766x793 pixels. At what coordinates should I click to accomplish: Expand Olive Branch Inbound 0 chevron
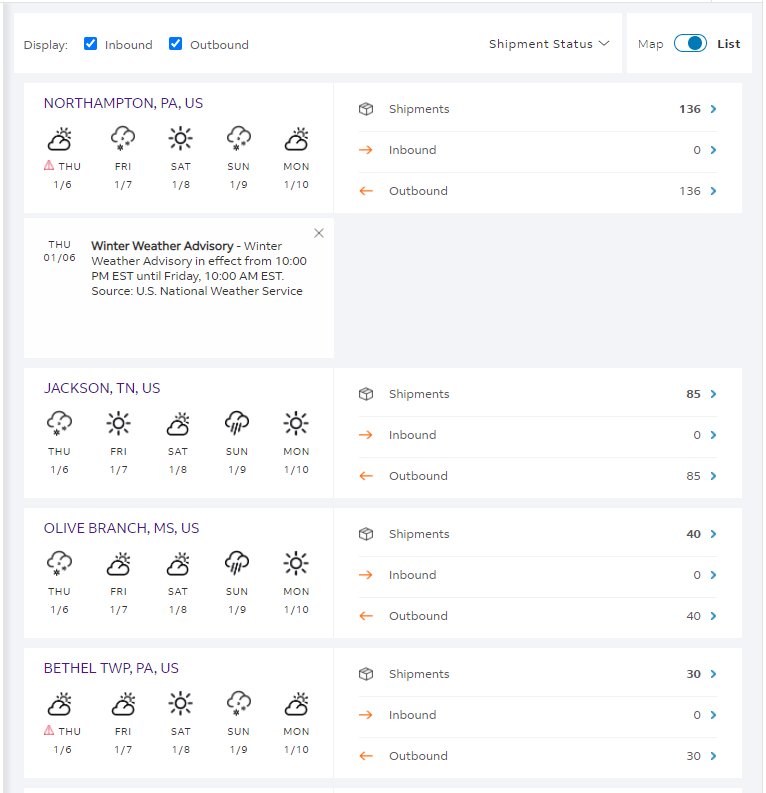[x=713, y=575]
